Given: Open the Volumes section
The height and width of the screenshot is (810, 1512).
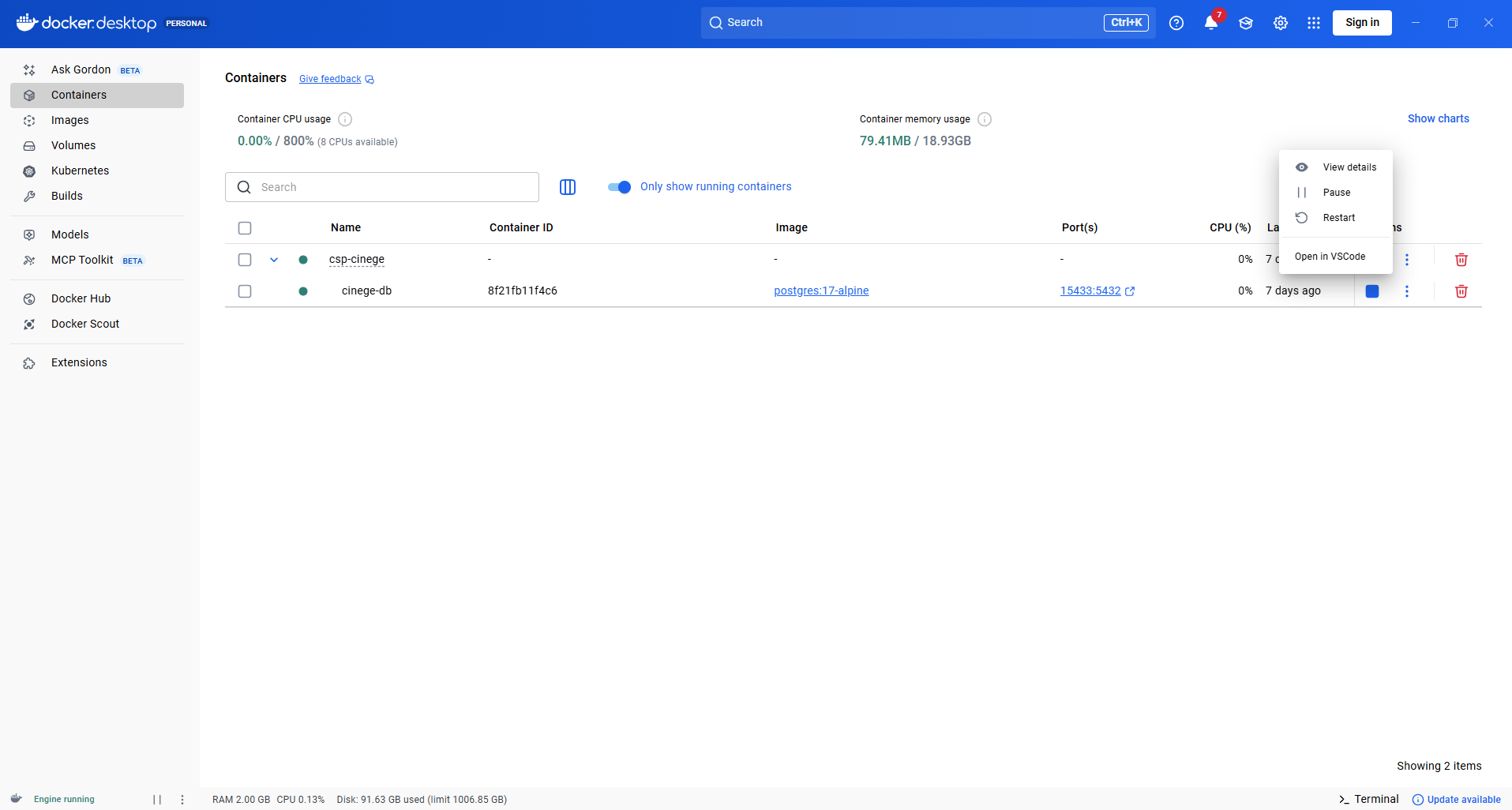Looking at the screenshot, I should 97,145.
